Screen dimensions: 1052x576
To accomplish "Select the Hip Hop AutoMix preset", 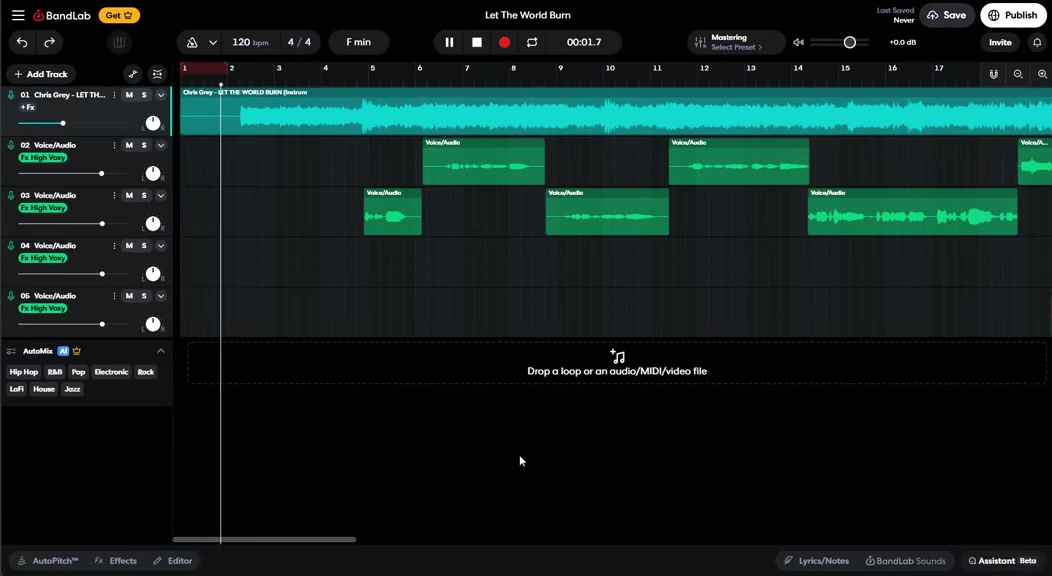I will pyautogui.click(x=23, y=372).
